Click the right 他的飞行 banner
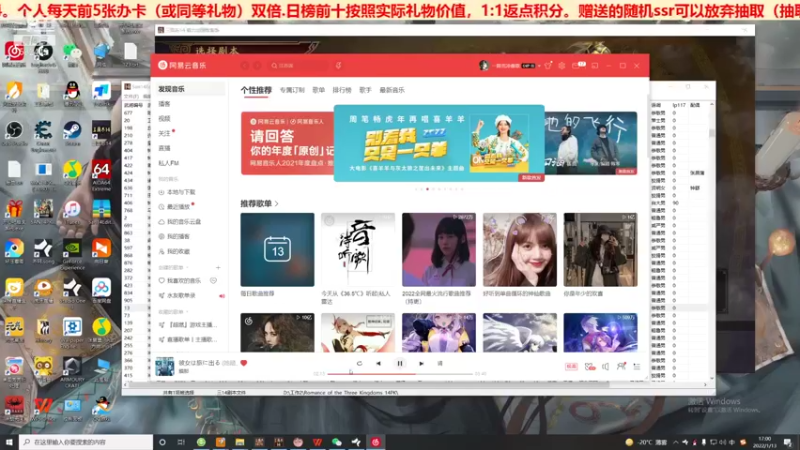The image size is (800, 450). [591, 143]
